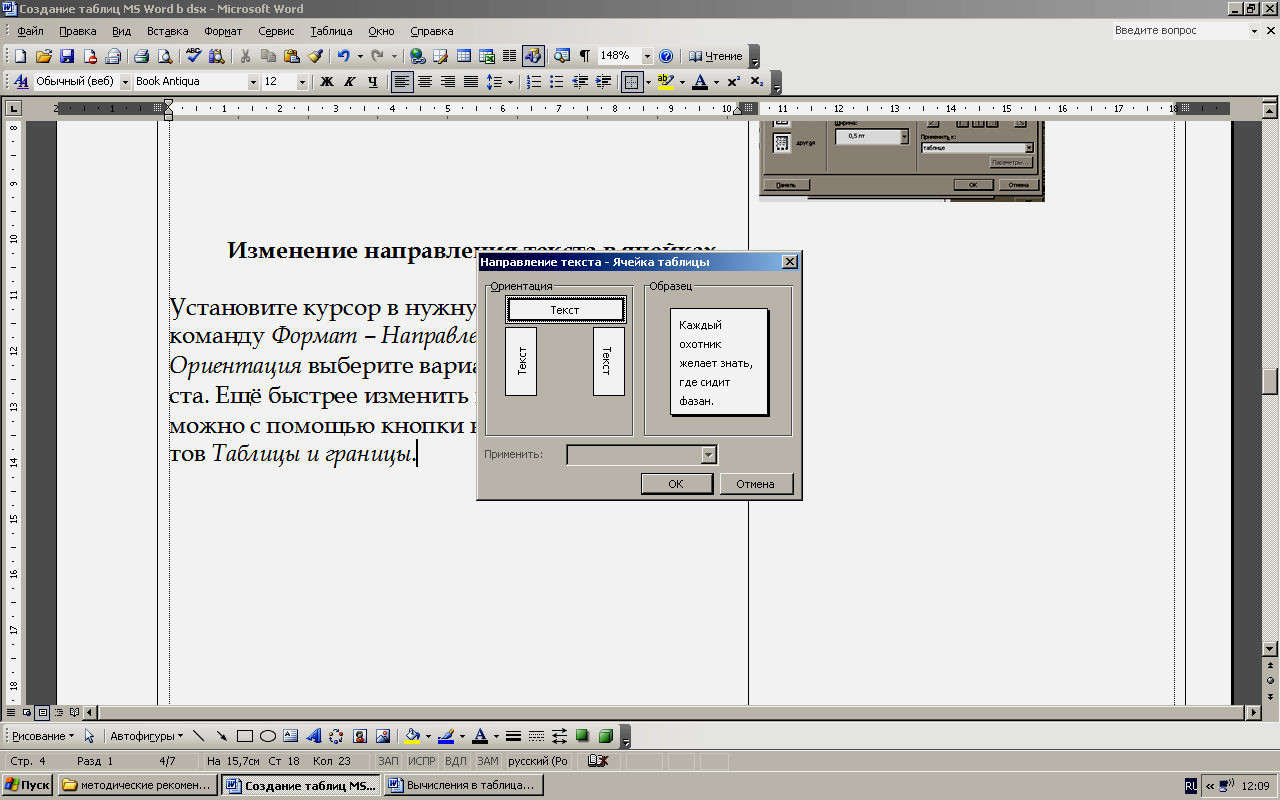The image size is (1280, 800).
Task: Click the Insert Table icon
Action: [x=464, y=56]
